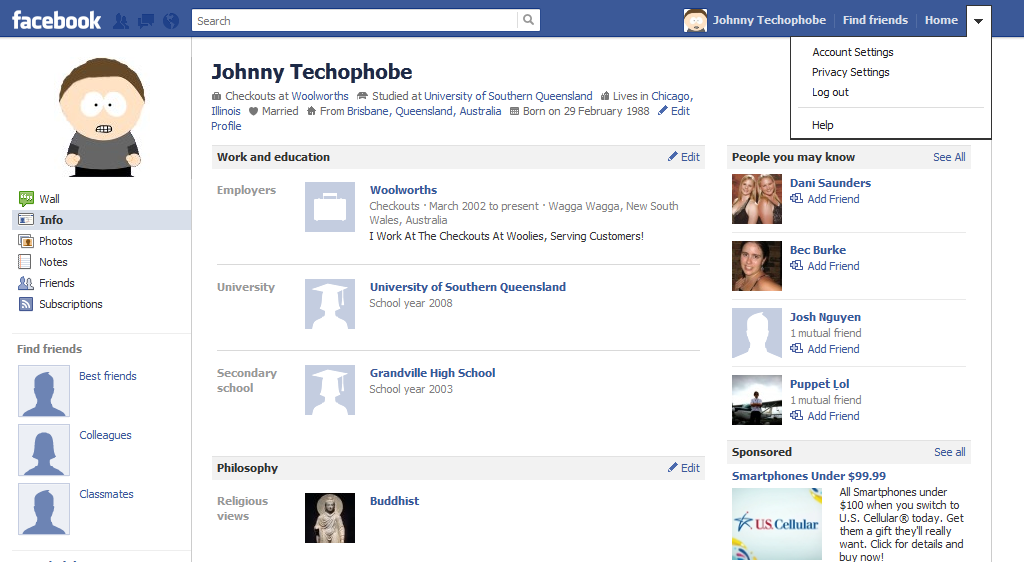Click pencil icon beside Philosophy Edit
Screen dimensions: 1024x562
point(673,467)
